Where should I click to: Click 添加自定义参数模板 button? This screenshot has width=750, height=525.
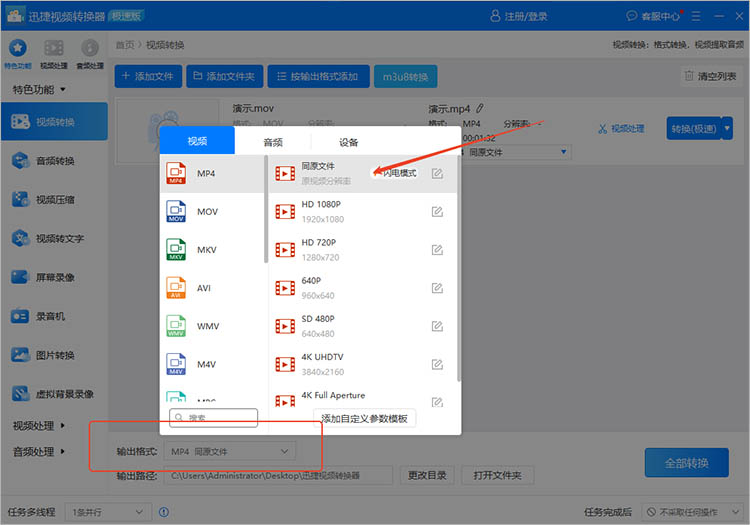364,418
